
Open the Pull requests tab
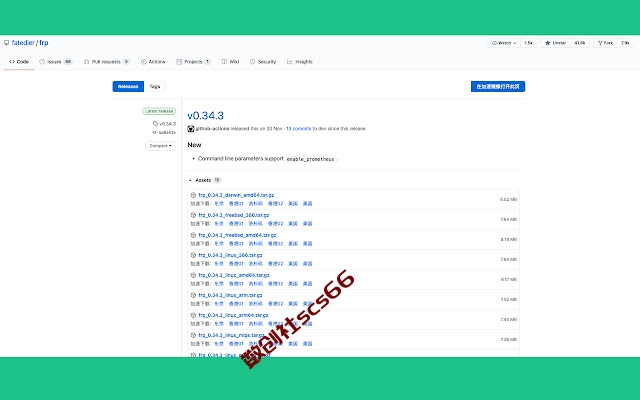[107, 62]
